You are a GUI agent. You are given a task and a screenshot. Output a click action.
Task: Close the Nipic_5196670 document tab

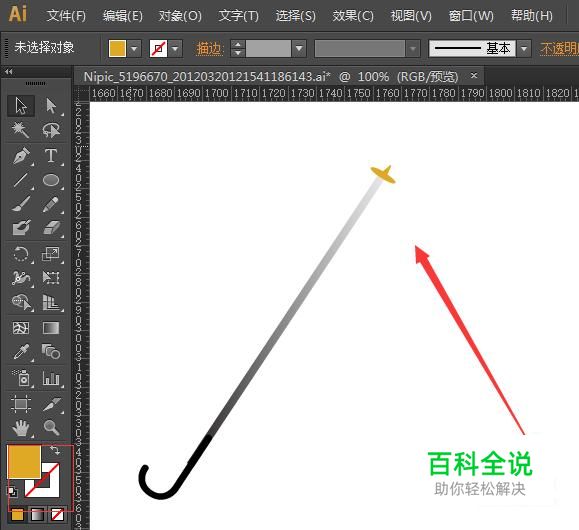click(x=474, y=76)
